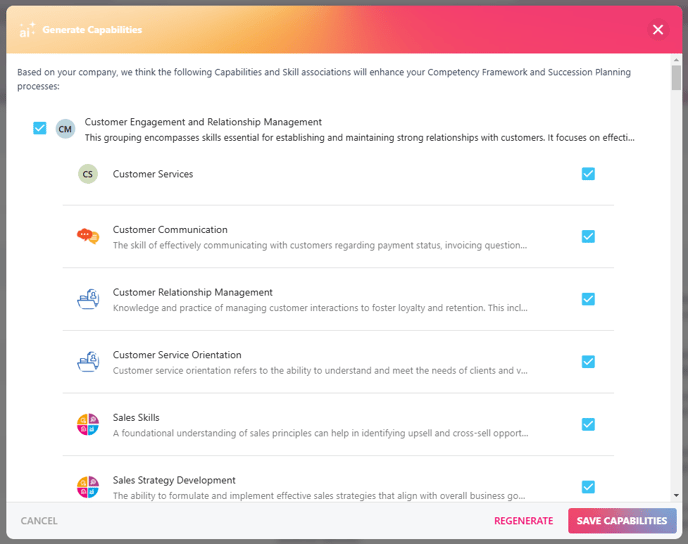The height and width of the screenshot is (544, 688).
Task: Close the dialog with the X
Action: click(658, 30)
